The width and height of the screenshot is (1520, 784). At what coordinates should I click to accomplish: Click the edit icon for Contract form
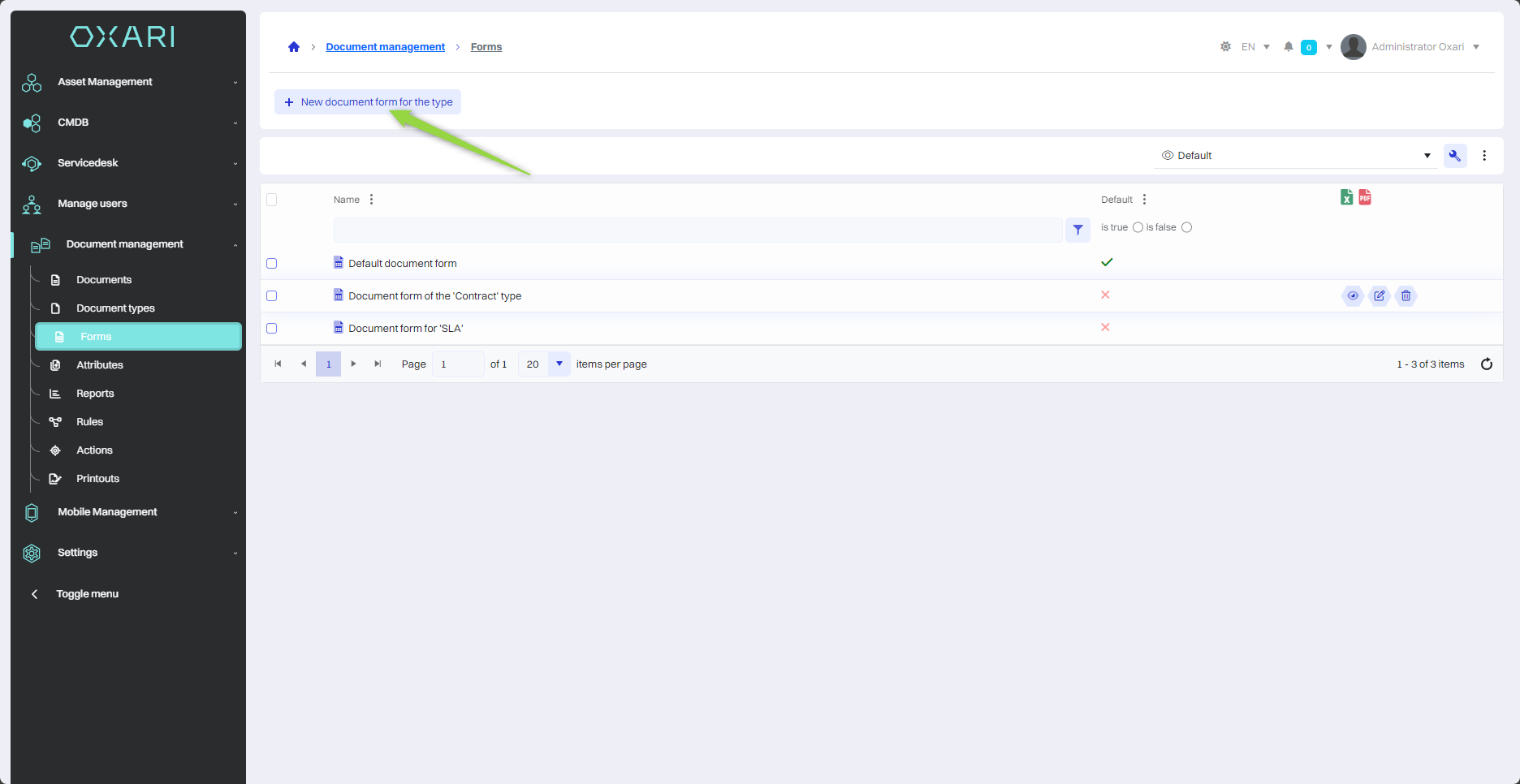(x=1380, y=295)
